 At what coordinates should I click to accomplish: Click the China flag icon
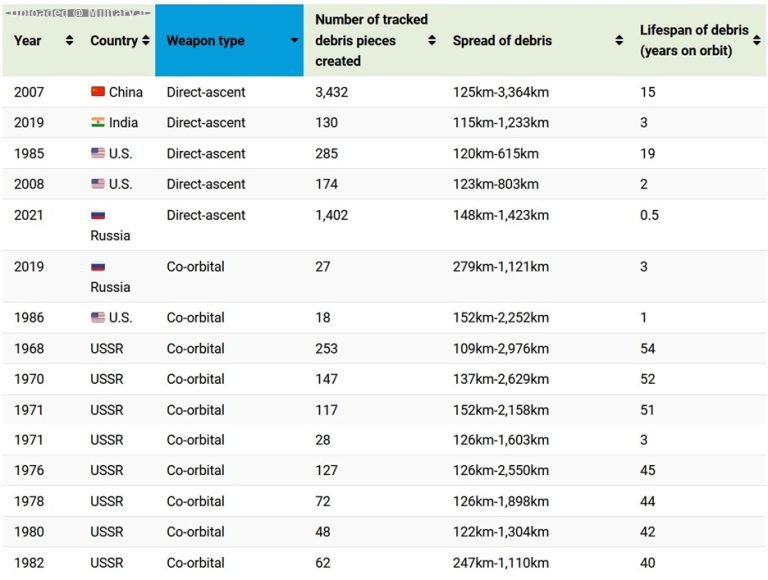point(98,92)
